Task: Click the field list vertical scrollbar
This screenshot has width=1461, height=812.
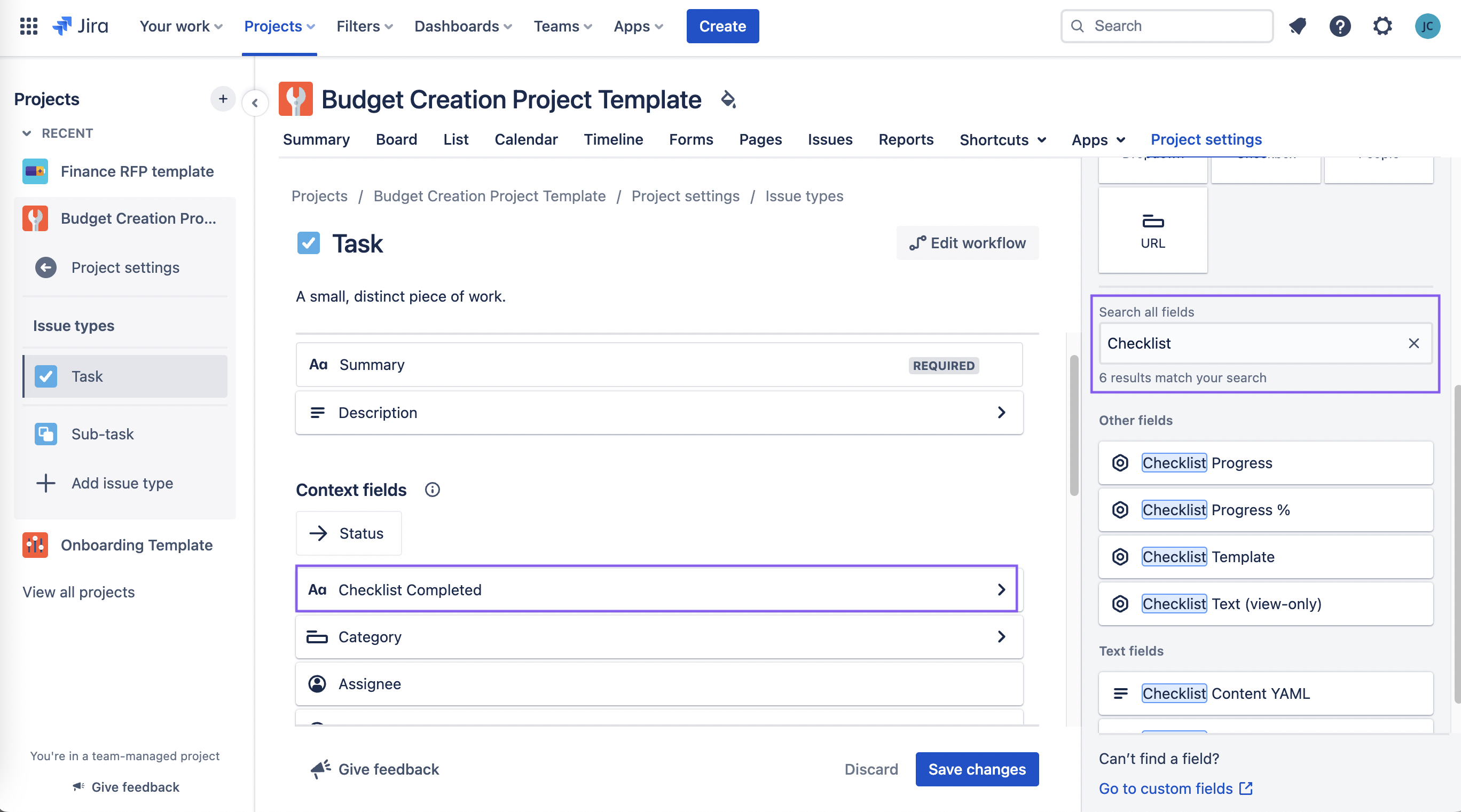Action: tap(1074, 425)
